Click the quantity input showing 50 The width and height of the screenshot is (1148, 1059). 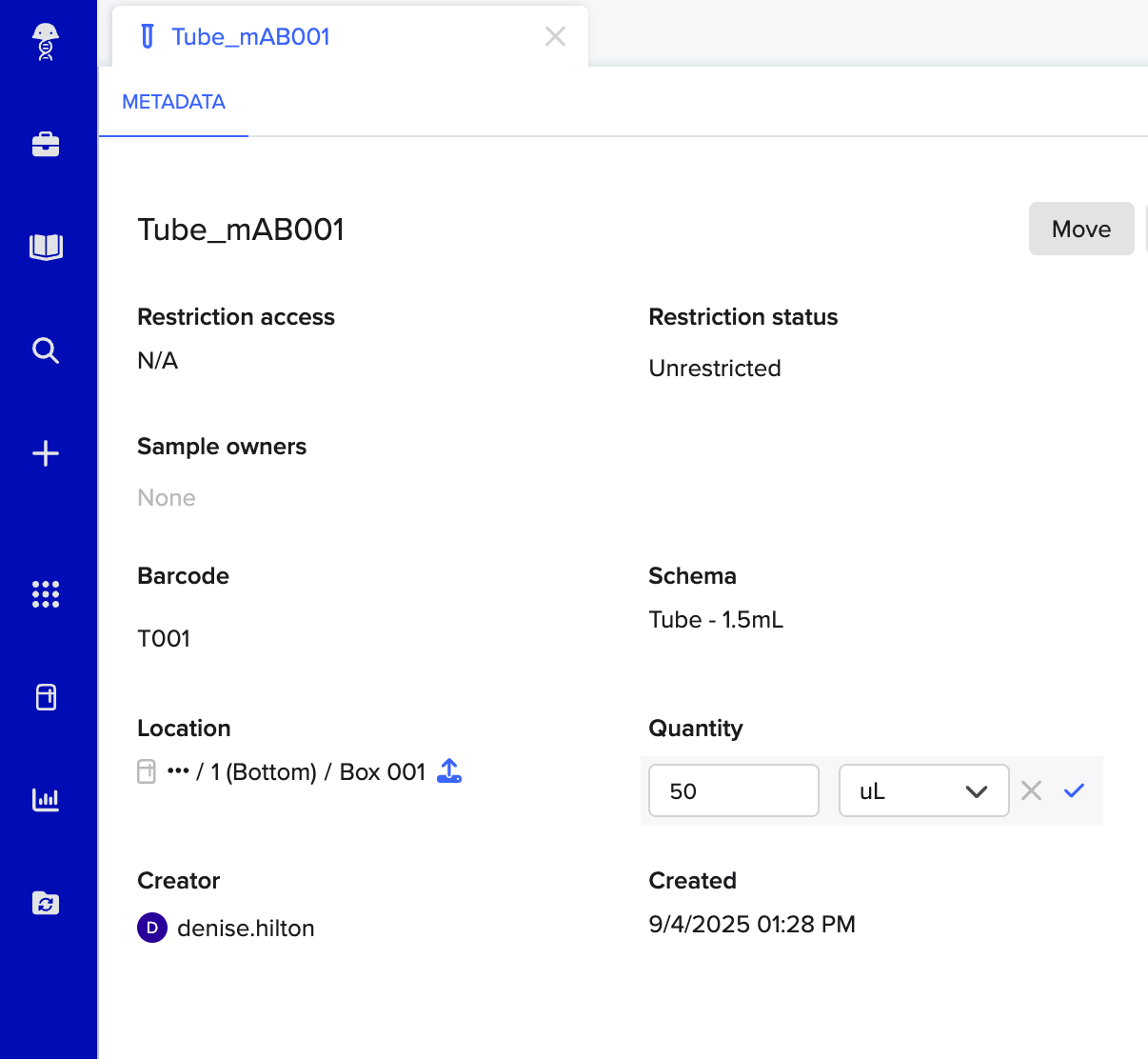pyautogui.click(x=733, y=790)
